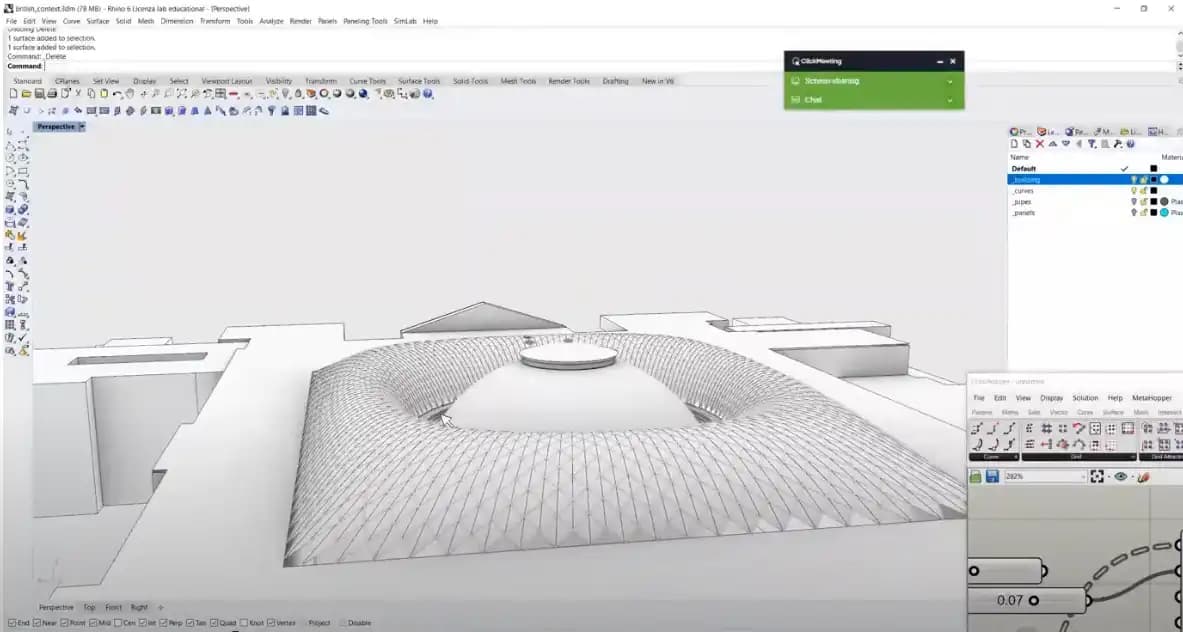Viewport: 1183px width, 632px height.
Task: Expand Screen sharing section in ClickMeeting
Action: (950, 81)
